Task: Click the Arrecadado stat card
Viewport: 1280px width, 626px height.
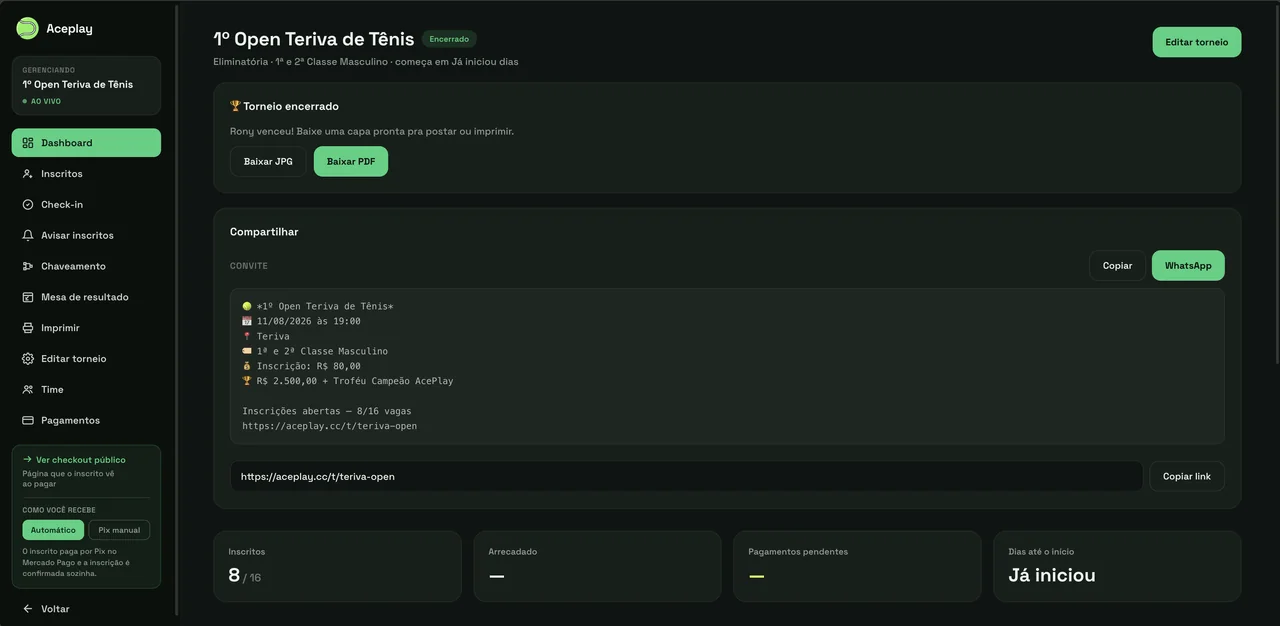Action: coord(597,566)
